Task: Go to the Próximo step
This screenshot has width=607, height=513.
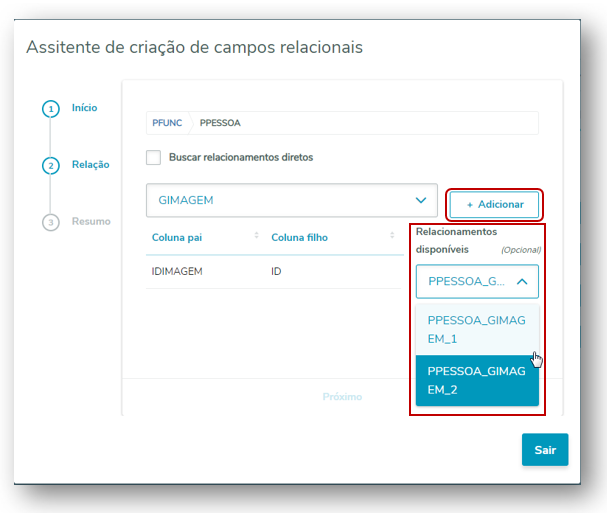Action: click(x=342, y=396)
